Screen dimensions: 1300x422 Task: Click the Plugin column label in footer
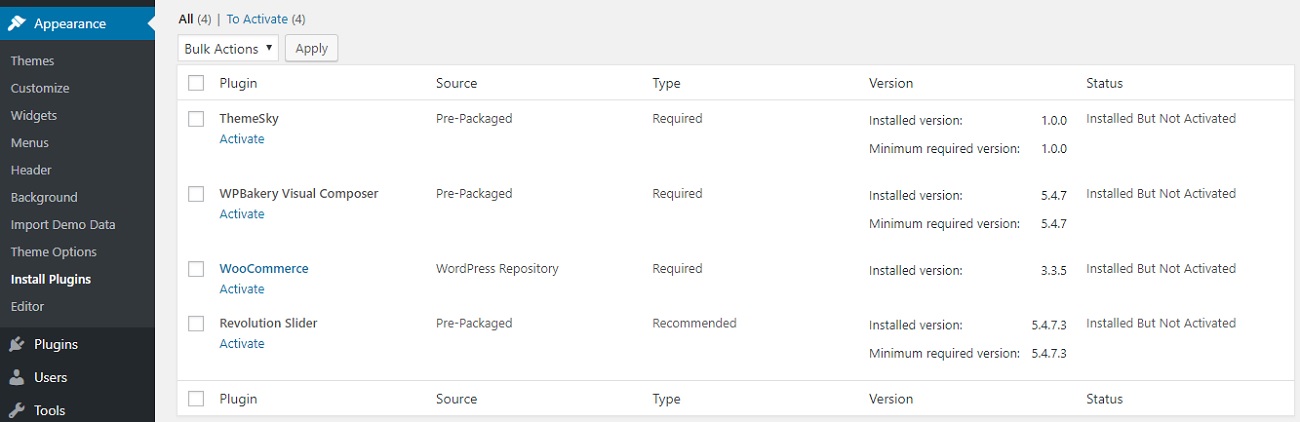pyautogui.click(x=238, y=399)
